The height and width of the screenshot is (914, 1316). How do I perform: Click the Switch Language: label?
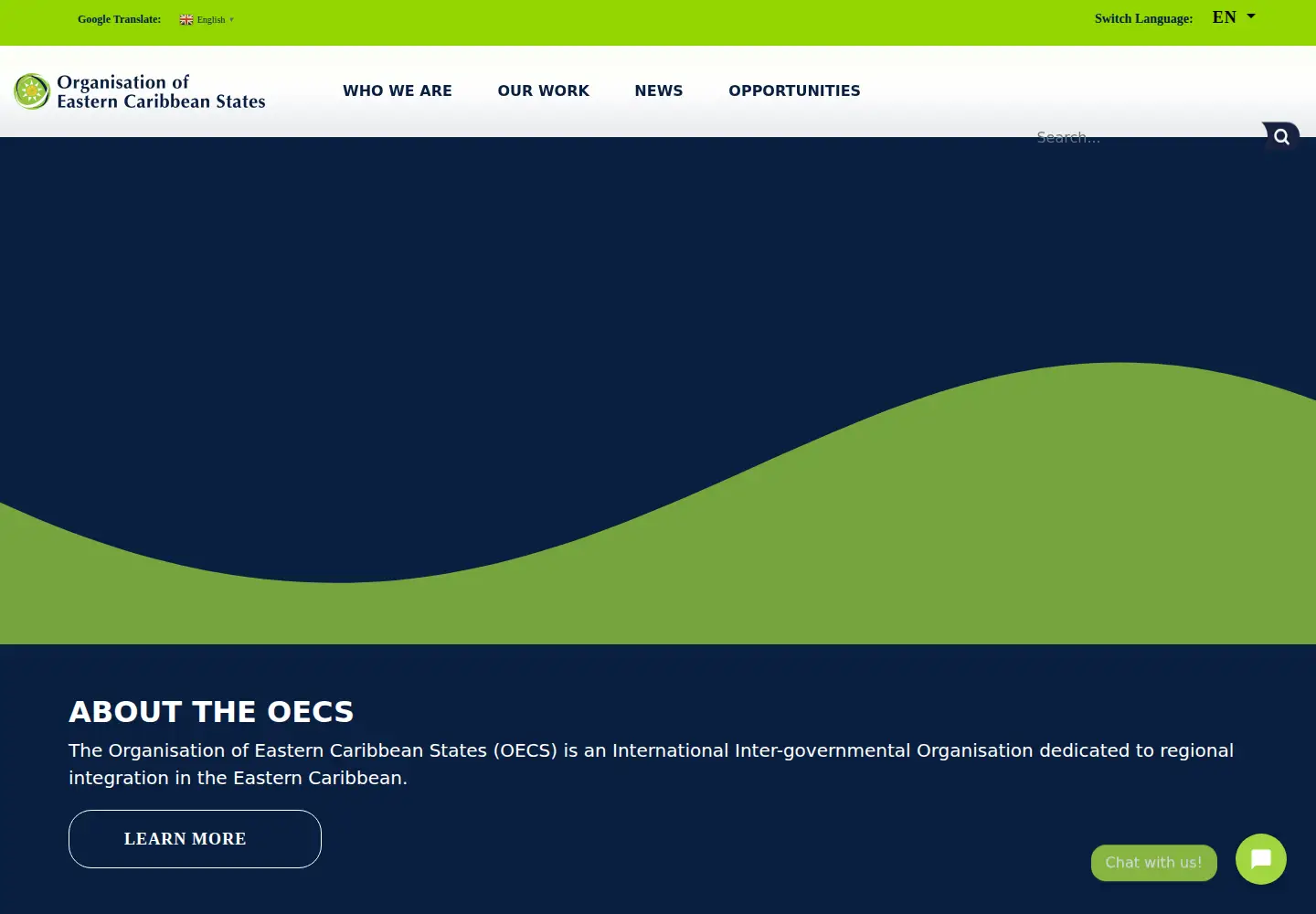coord(1143,18)
